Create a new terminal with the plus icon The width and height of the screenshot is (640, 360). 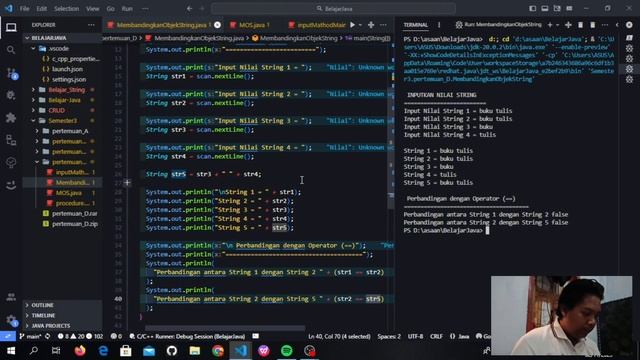[x=549, y=25]
